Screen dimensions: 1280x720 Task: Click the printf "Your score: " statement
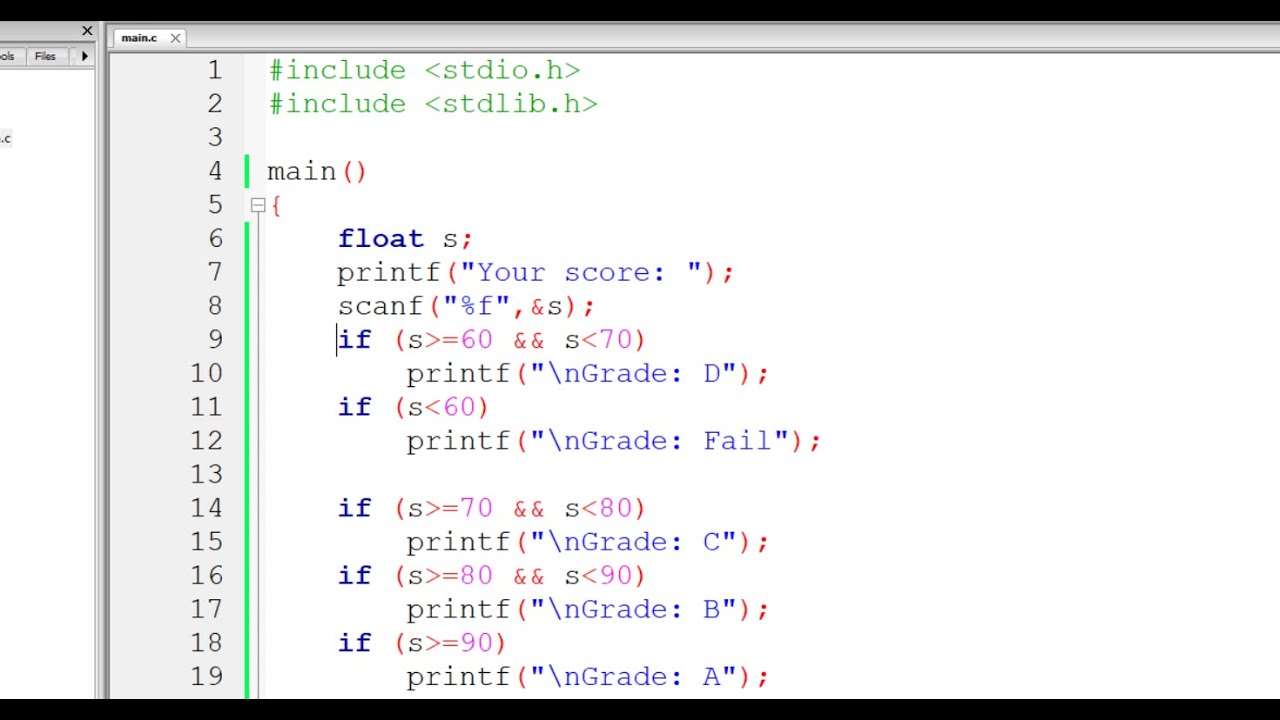[x=536, y=273]
